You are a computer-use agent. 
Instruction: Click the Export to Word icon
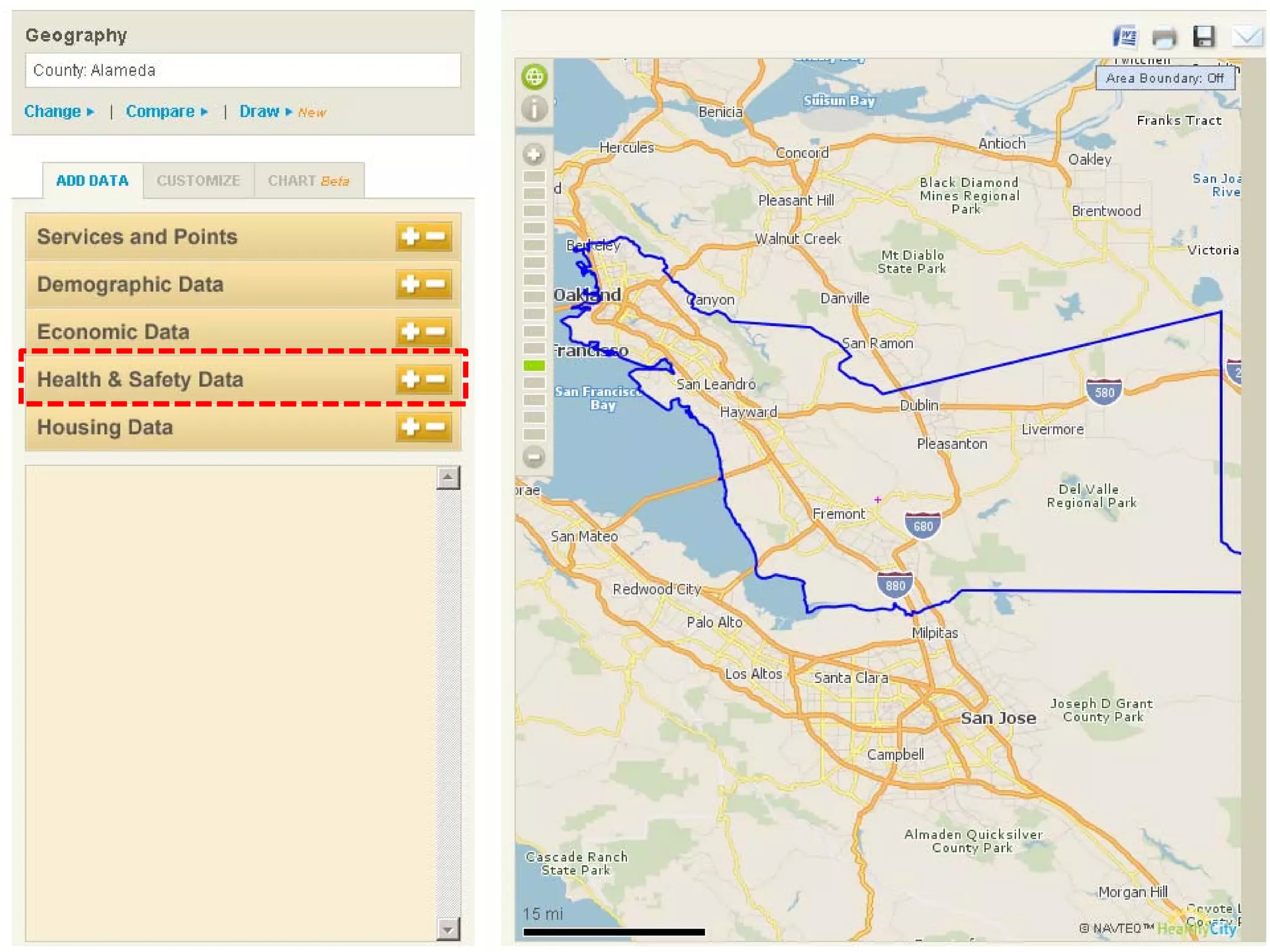coord(1124,37)
